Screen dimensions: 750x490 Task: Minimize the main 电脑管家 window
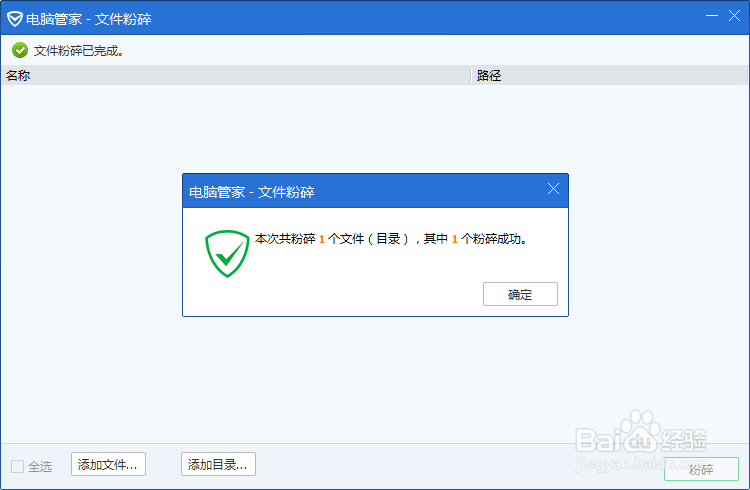[712, 16]
